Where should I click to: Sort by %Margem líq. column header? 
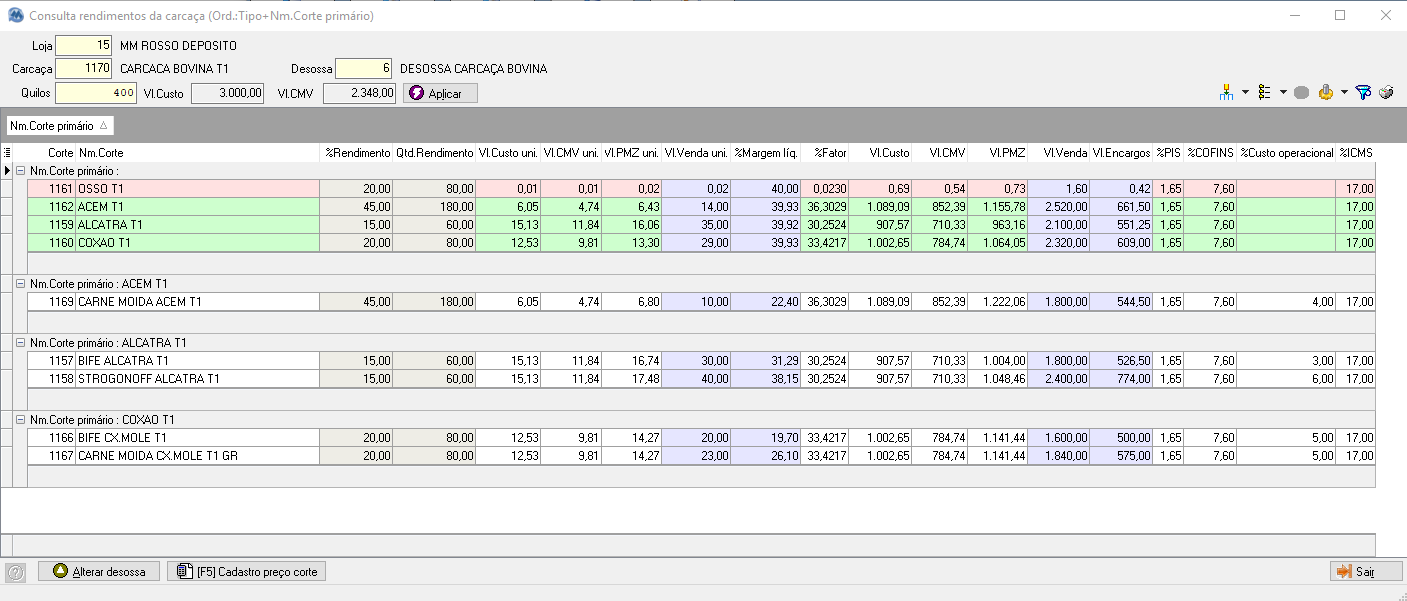point(767,153)
